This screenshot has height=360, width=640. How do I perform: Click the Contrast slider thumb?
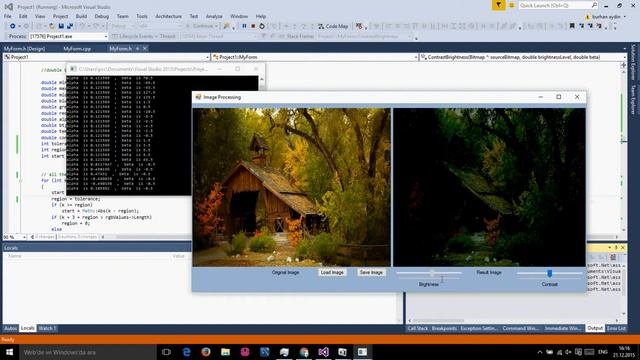point(549,273)
